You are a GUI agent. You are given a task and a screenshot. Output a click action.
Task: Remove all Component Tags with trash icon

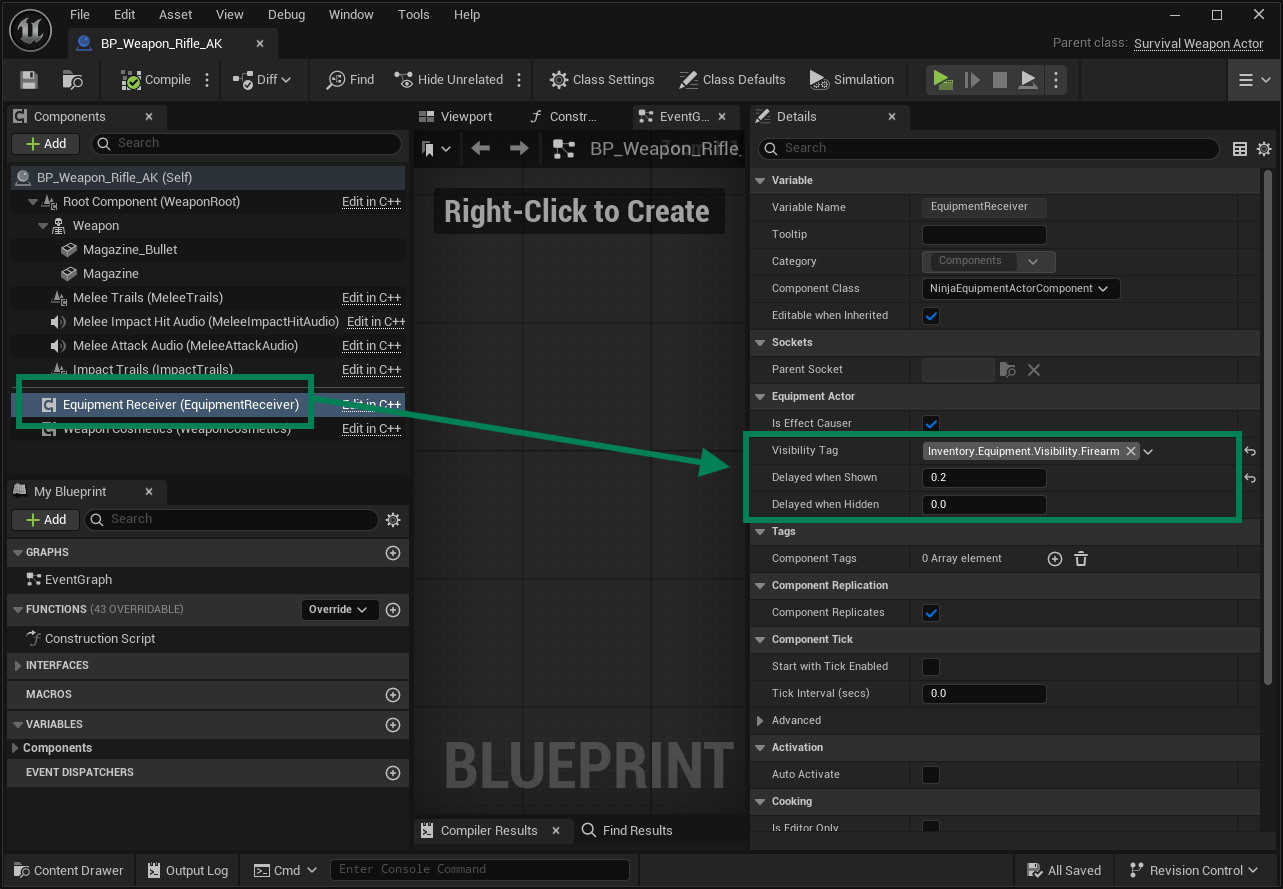[x=1080, y=559]
